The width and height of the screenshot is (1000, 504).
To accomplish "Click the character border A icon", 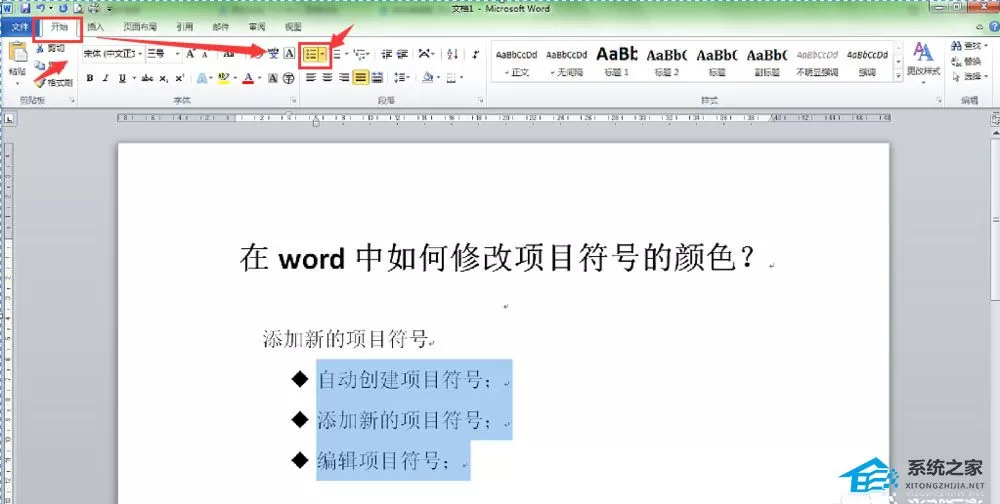I will pyautogui.click(x=288, y=54).
